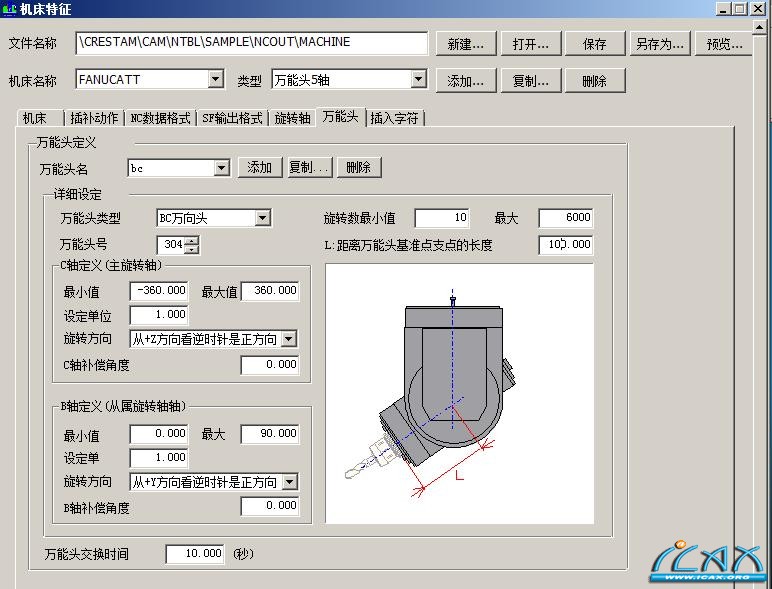Viewport: 772px width, 589px height.
Task: Open the 万能头类型 BC万向头 dropdown
Action: click(262, 218)
